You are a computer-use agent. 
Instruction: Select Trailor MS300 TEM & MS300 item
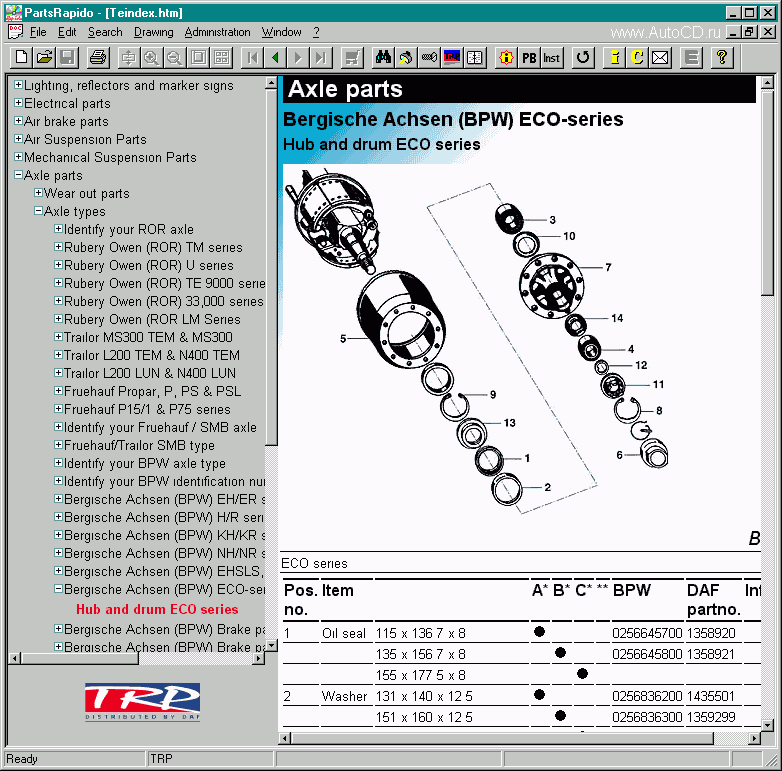[x=148, y=337]
